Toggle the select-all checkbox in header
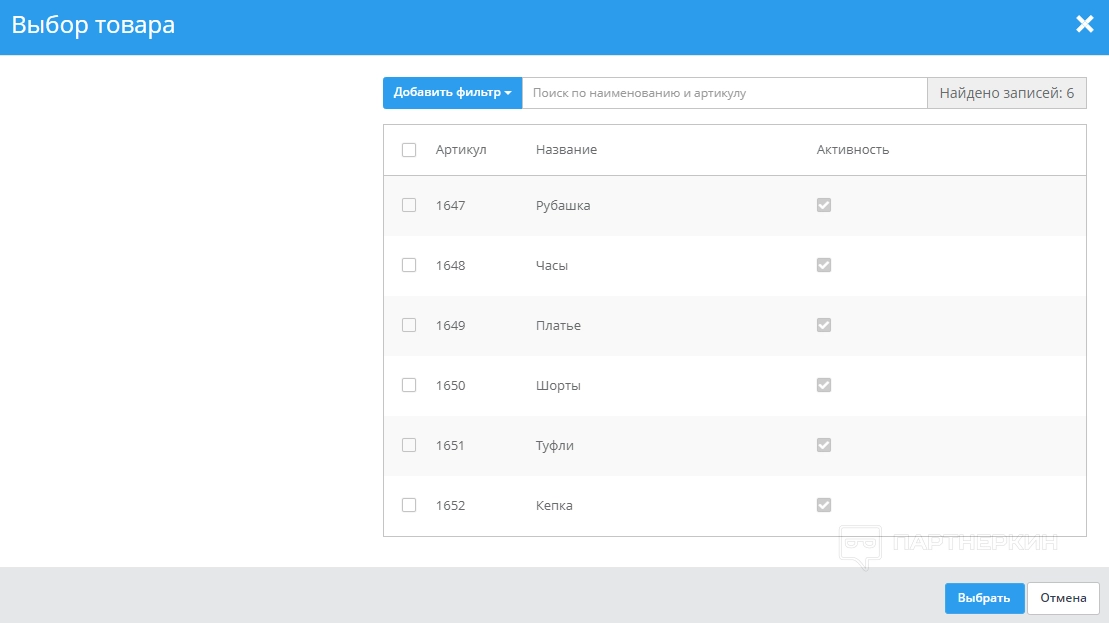The image size is (1109, 623). point(409,150)
